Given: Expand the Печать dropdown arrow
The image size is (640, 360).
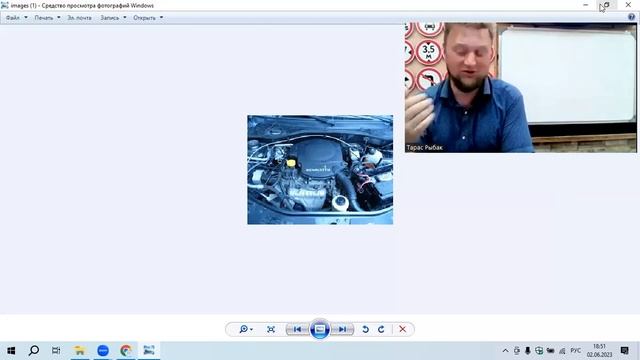Looking at the screenshot, I should (x=59, y=18).
